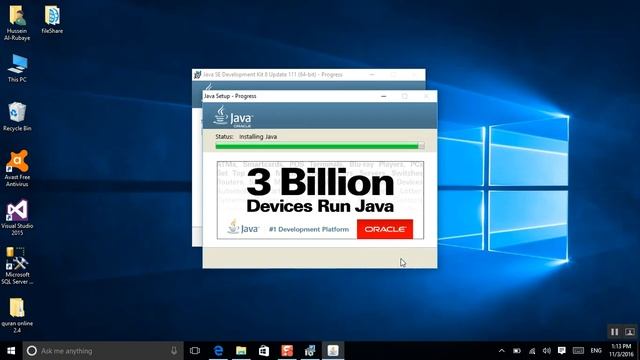Activate the Cortana microphone icon

point(174,351)
